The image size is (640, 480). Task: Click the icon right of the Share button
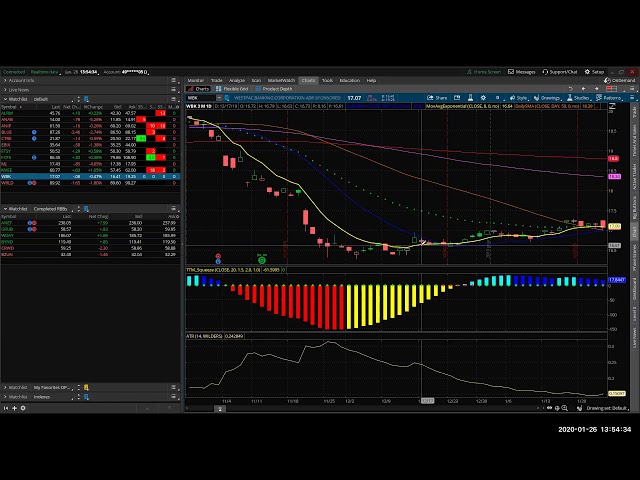pos(457,98)
